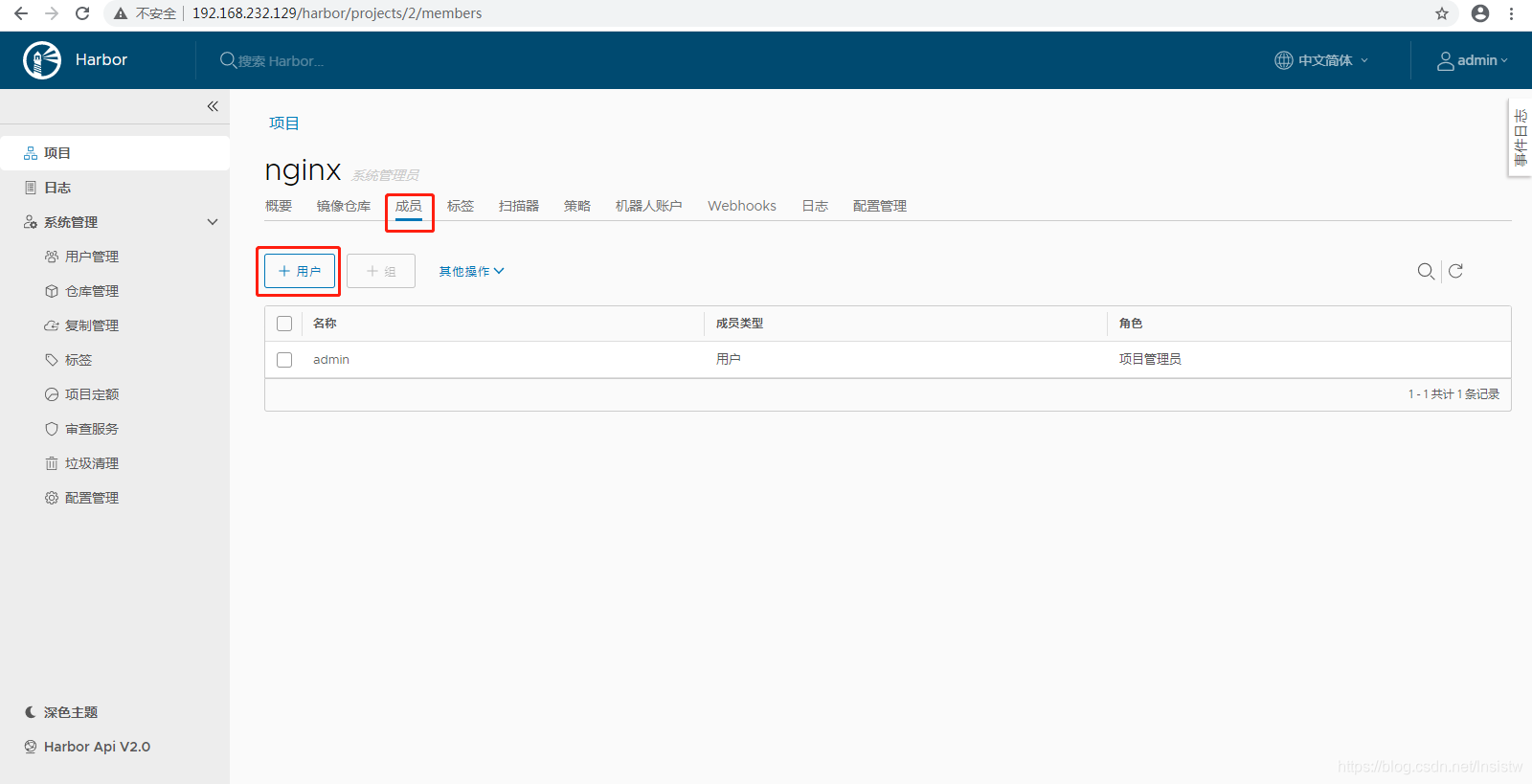Click + 组 add group button

[381, 271]
